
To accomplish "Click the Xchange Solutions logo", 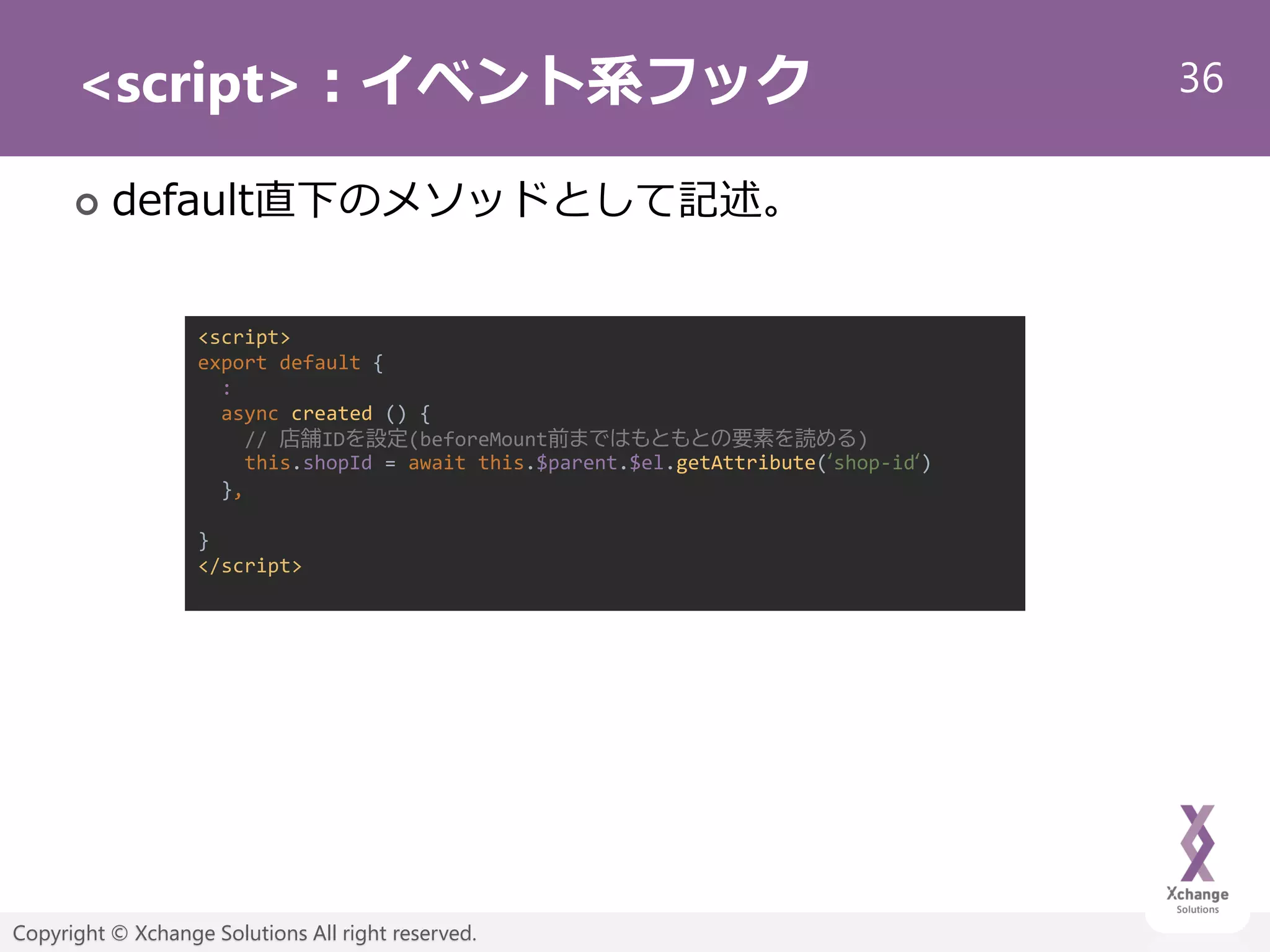I will pos(1197,860).
